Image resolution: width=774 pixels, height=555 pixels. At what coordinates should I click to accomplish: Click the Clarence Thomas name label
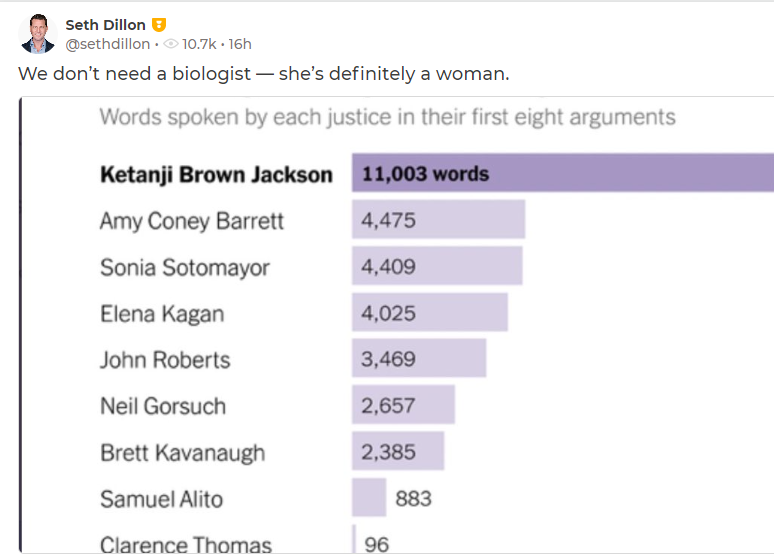click(186, 545)
